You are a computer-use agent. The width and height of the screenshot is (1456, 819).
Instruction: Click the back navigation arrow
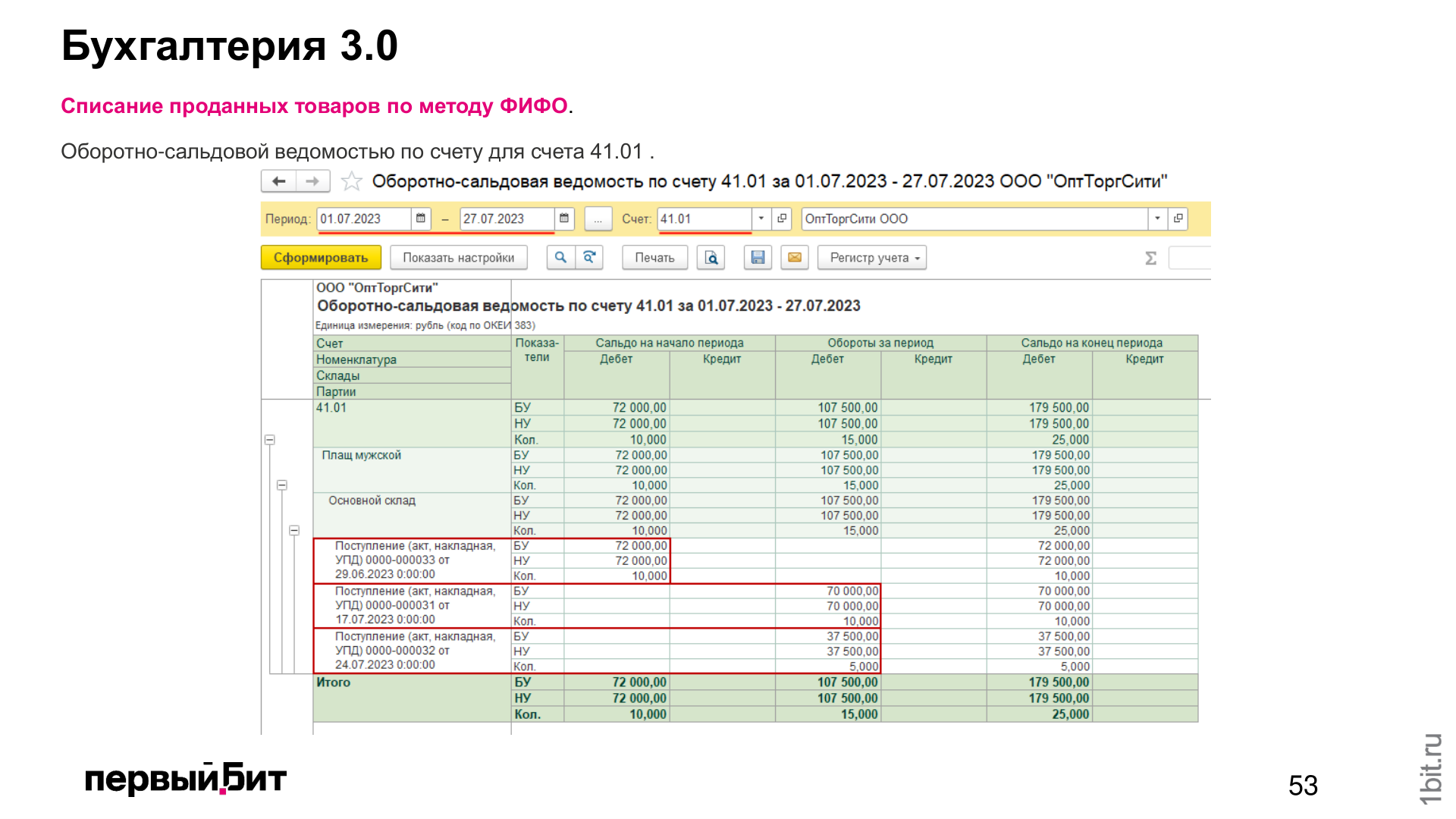tap(278, 181)
